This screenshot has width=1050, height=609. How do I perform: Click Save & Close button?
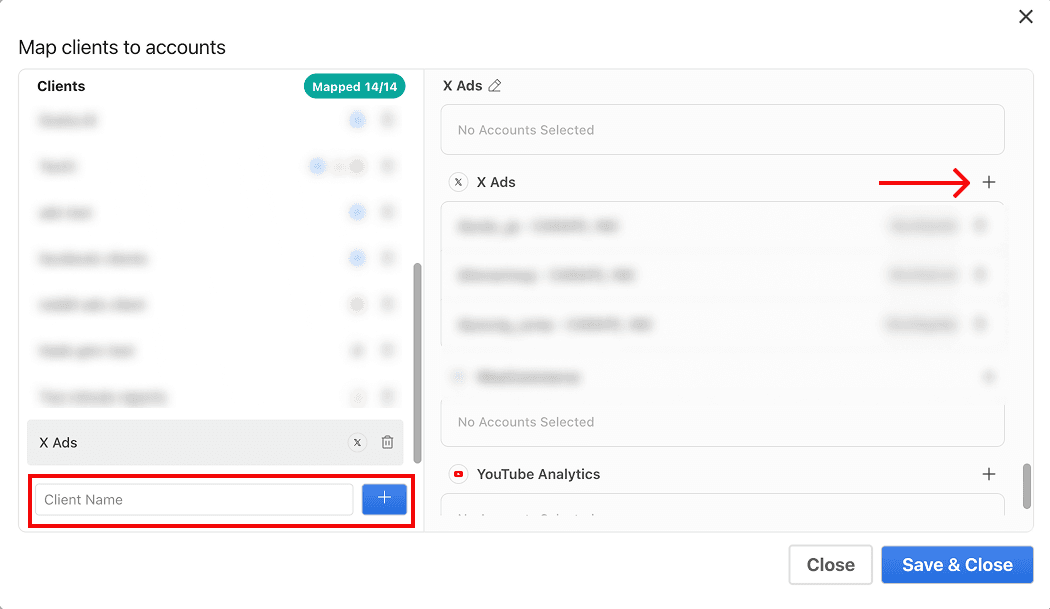coord(957,565)
